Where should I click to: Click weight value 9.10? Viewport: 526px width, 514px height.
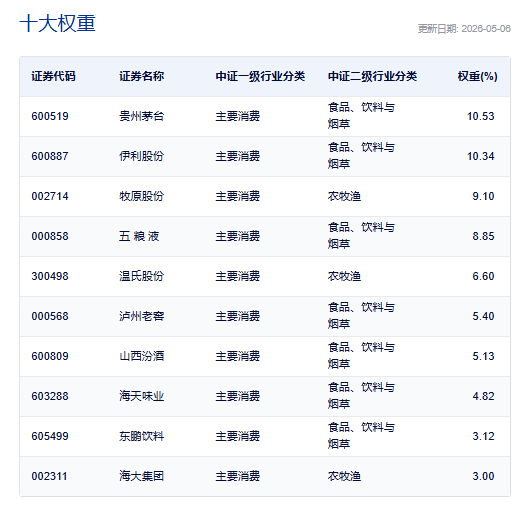[483, 196]
